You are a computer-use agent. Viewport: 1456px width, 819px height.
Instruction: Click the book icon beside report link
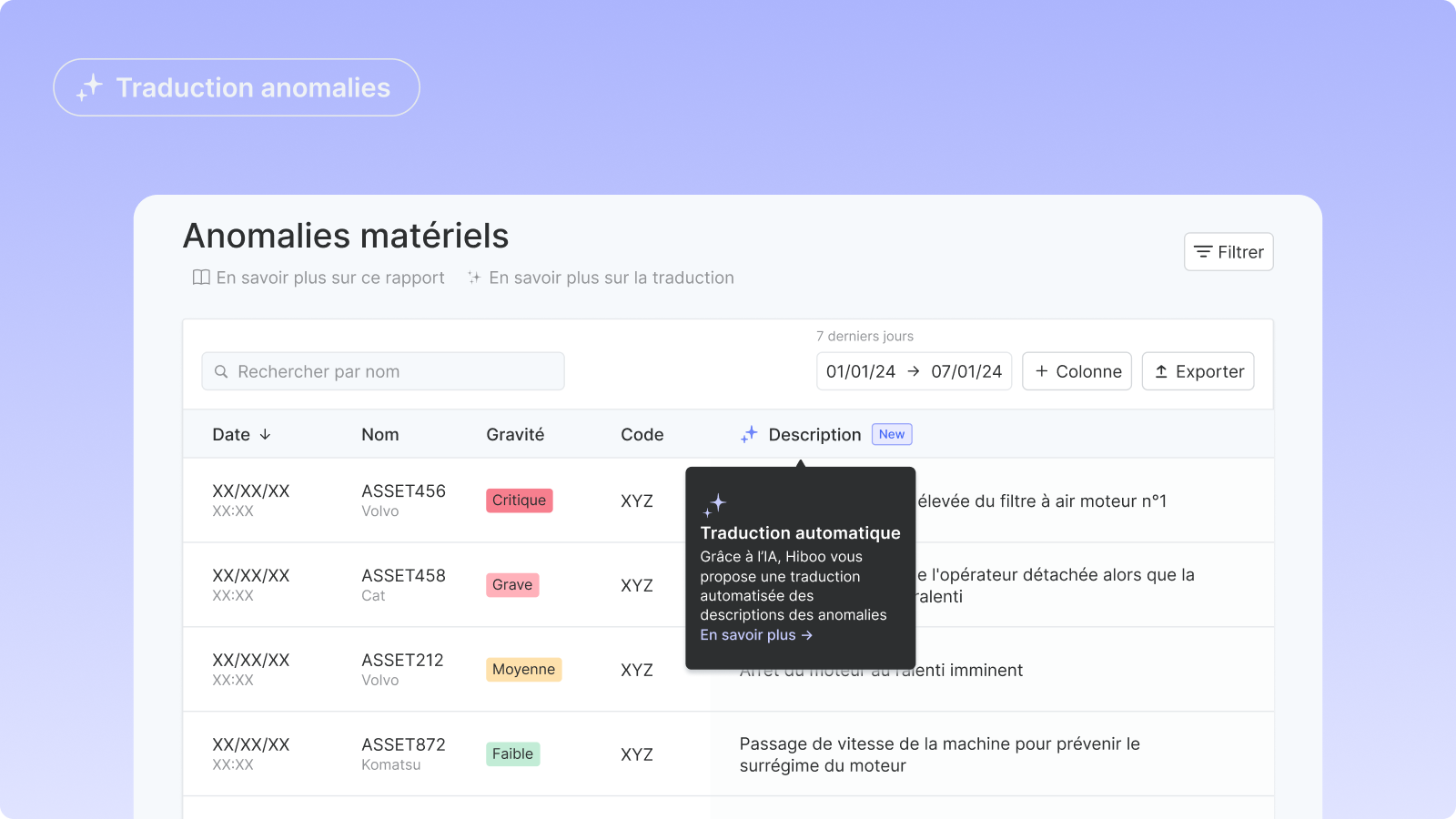tap(201, 278)
